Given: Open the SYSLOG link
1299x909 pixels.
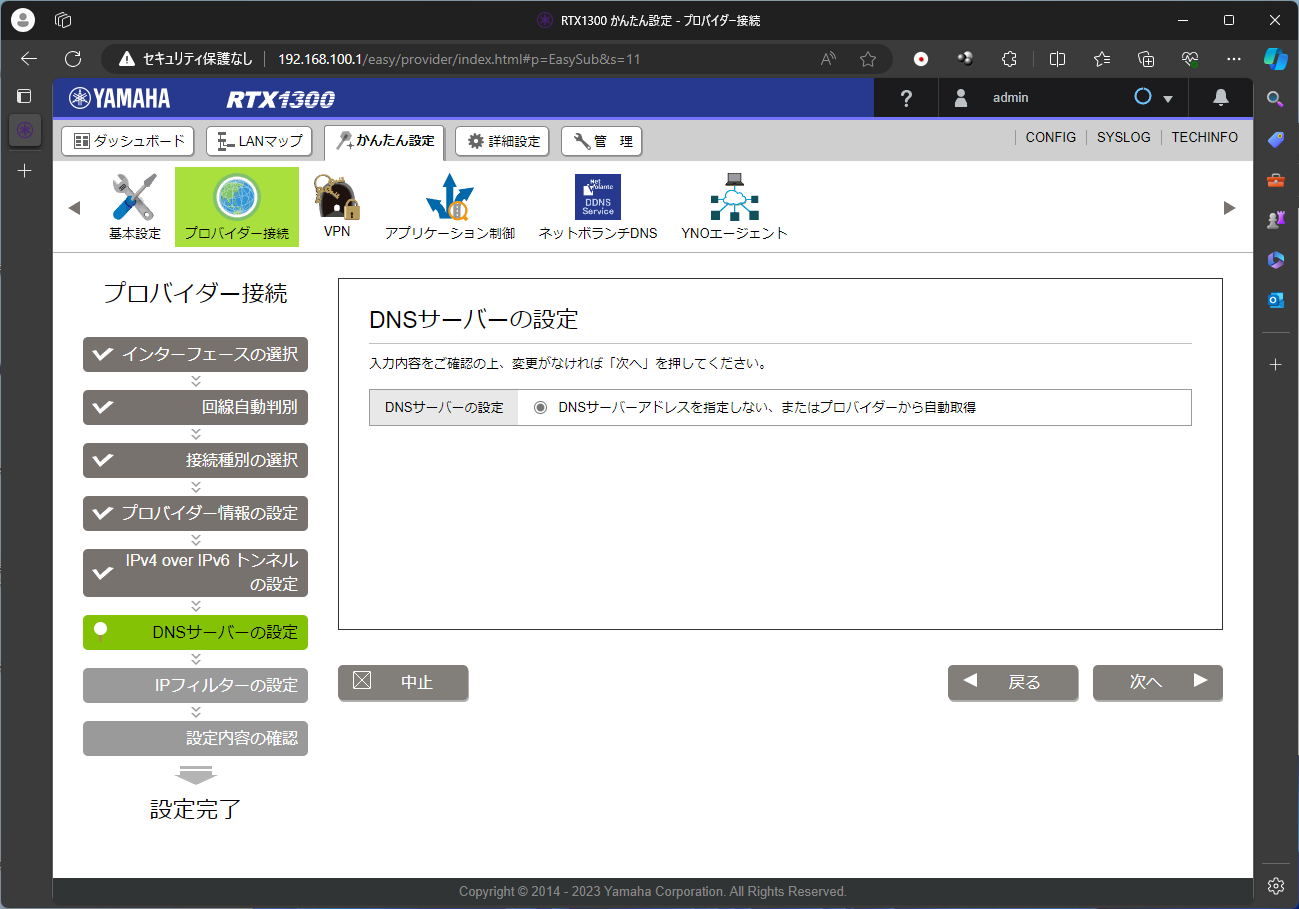Looking at the screenshot, I should point(1123,137).
